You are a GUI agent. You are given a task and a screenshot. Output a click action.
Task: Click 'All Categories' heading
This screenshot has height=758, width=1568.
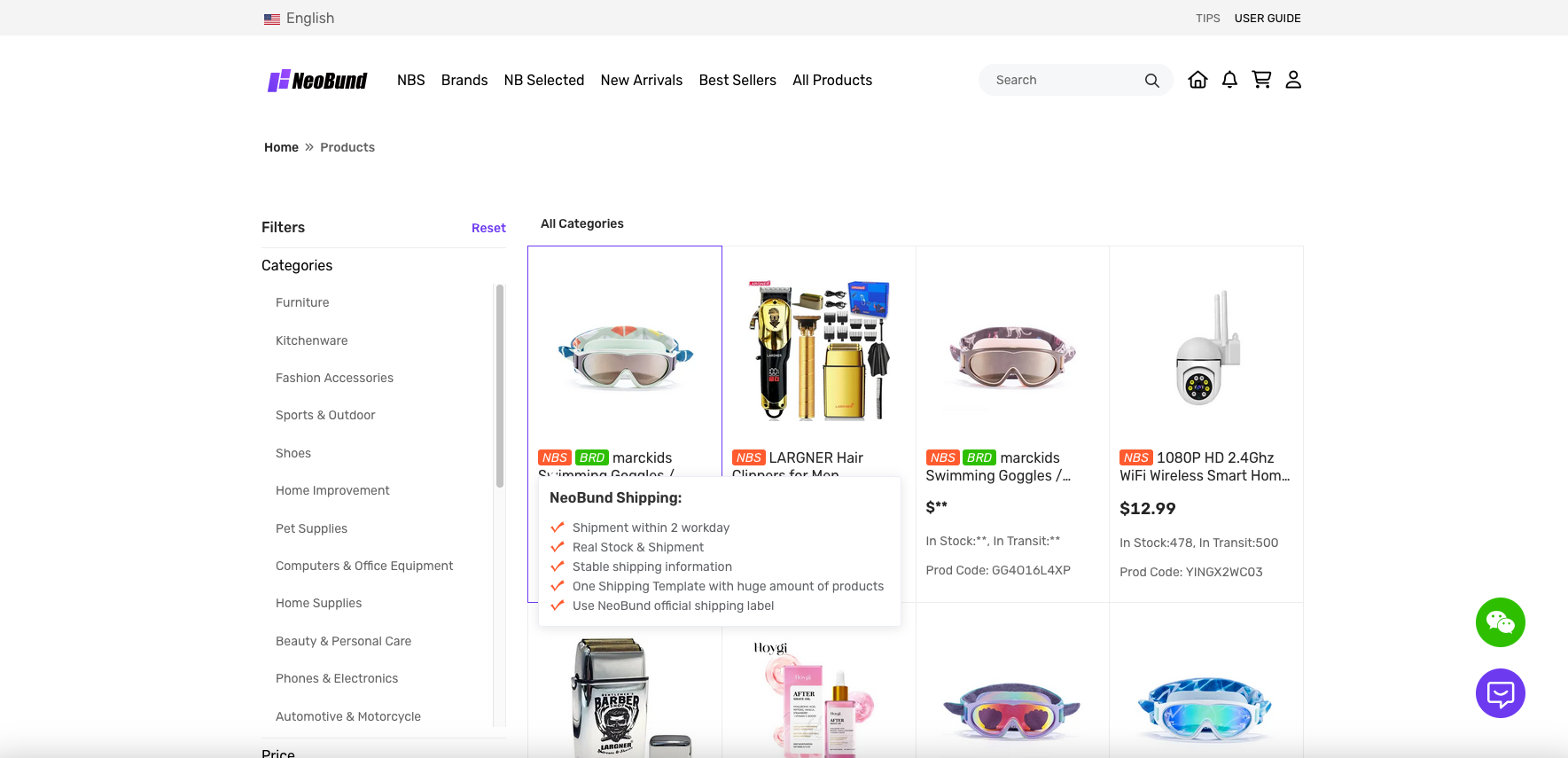[x=582, y=223]
